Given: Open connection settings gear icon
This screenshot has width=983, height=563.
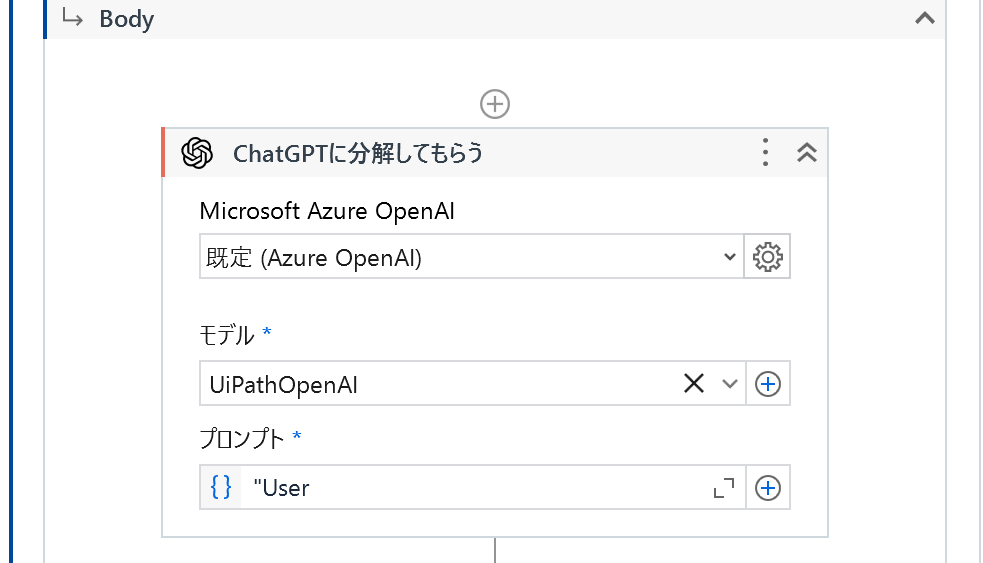Looking at the screenshot, I should point(767,258).
